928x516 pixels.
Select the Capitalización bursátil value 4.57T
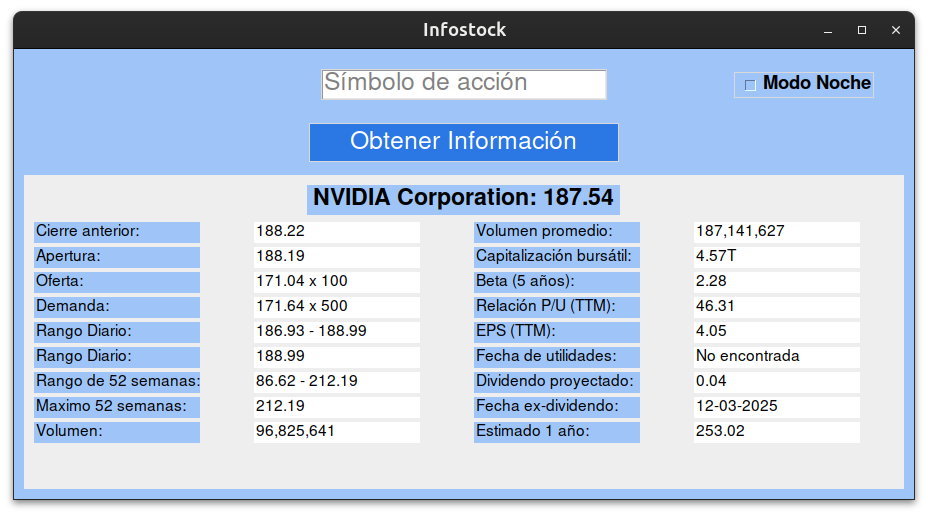point(776,257)
